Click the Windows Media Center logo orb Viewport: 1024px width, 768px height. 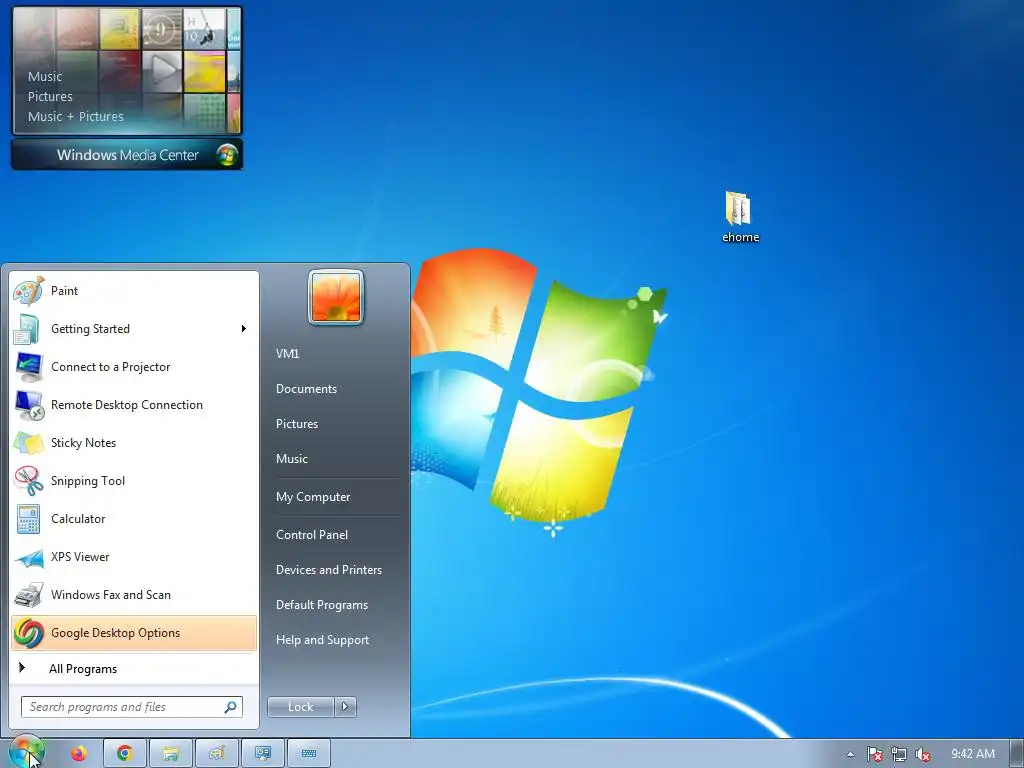point(227,155)
